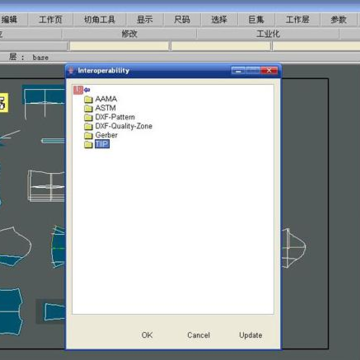The image size is (360, 360).
Task: Click the Update button
Action: [x=251, y=335]
